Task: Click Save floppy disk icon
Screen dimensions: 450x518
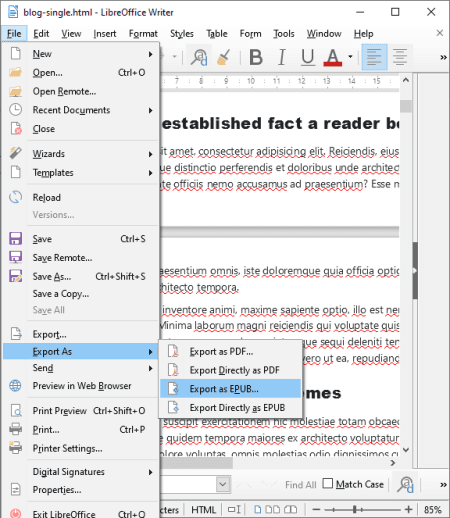Action: coord(15,239)
